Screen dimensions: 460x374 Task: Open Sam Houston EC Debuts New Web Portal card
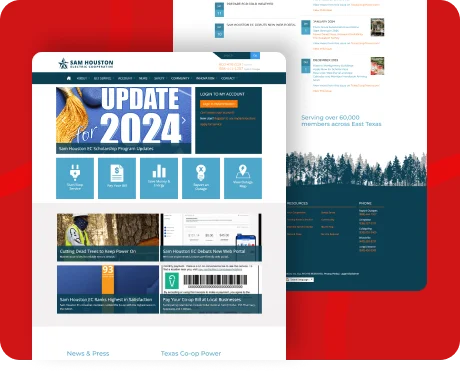click(211, 237)
